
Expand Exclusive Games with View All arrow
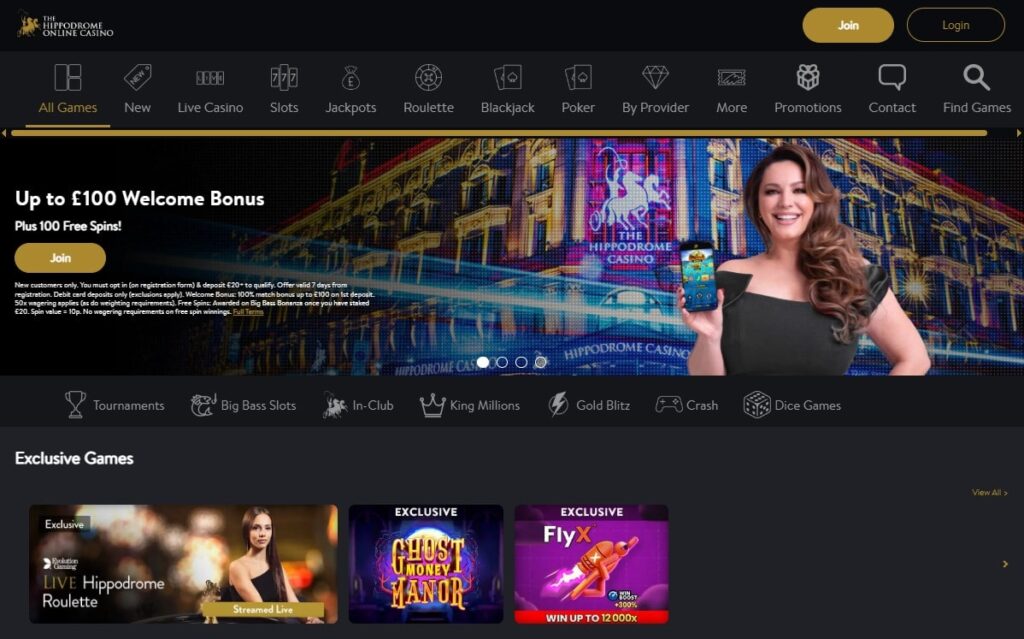click(x=989, y=493)
